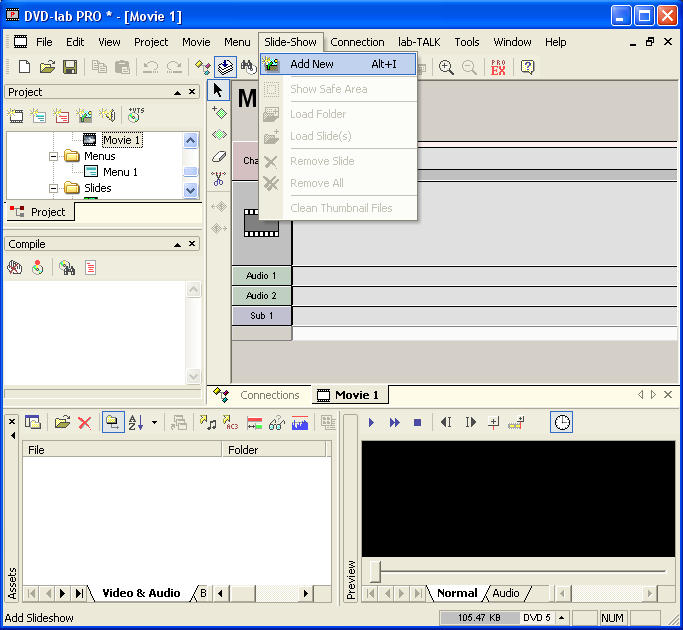Image resolution: width=683 pixels, height=630 pixels.
Task: Click the File column header in Assets
Action: click(122, 450)
